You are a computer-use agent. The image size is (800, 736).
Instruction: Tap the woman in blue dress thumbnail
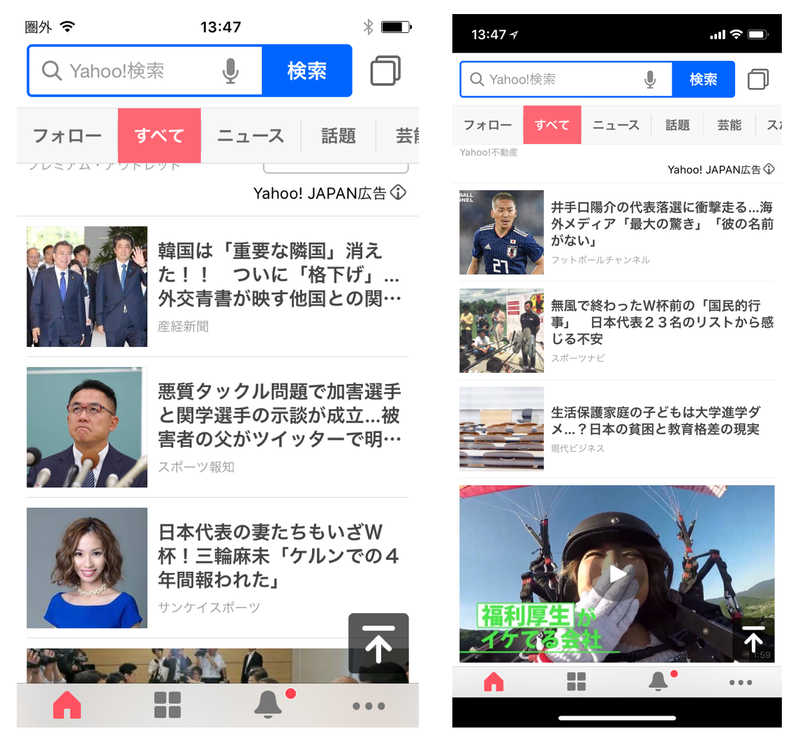87,568
